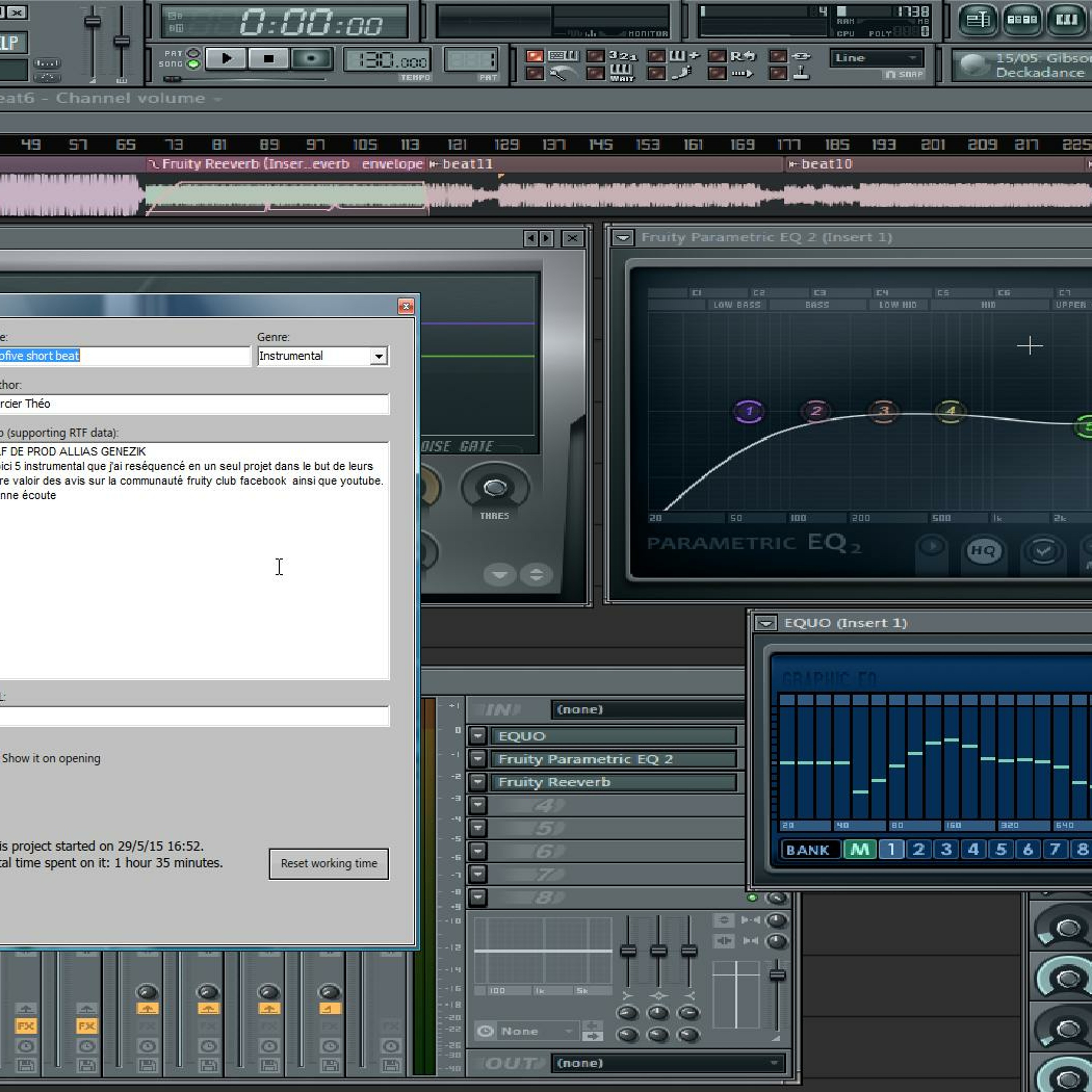The height and width of the screenshot is (1092, 1092).
Task: Select band 3 node in Parametric EQ
Action: (883, 411)
